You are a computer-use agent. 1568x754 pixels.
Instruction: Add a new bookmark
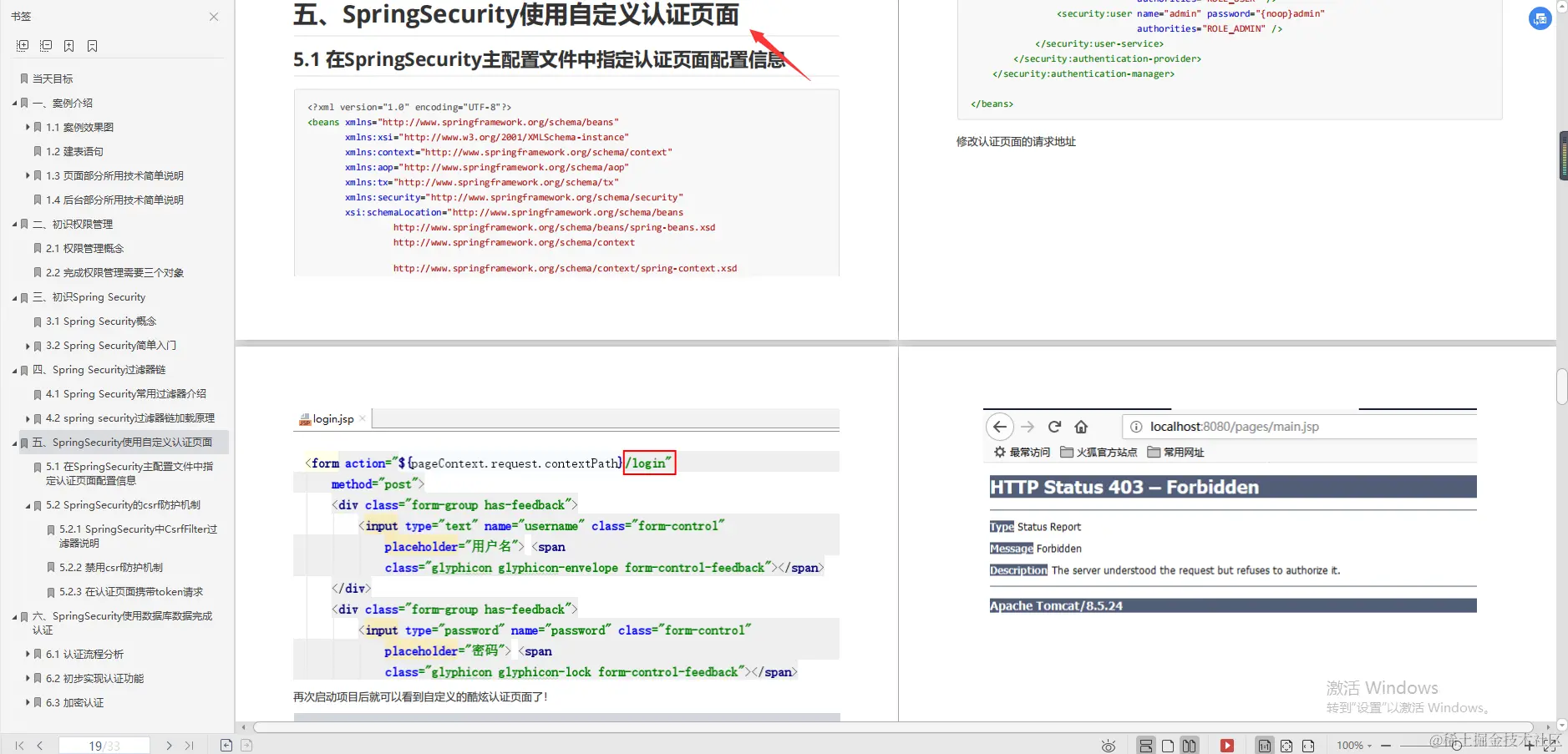coord(69,46)
